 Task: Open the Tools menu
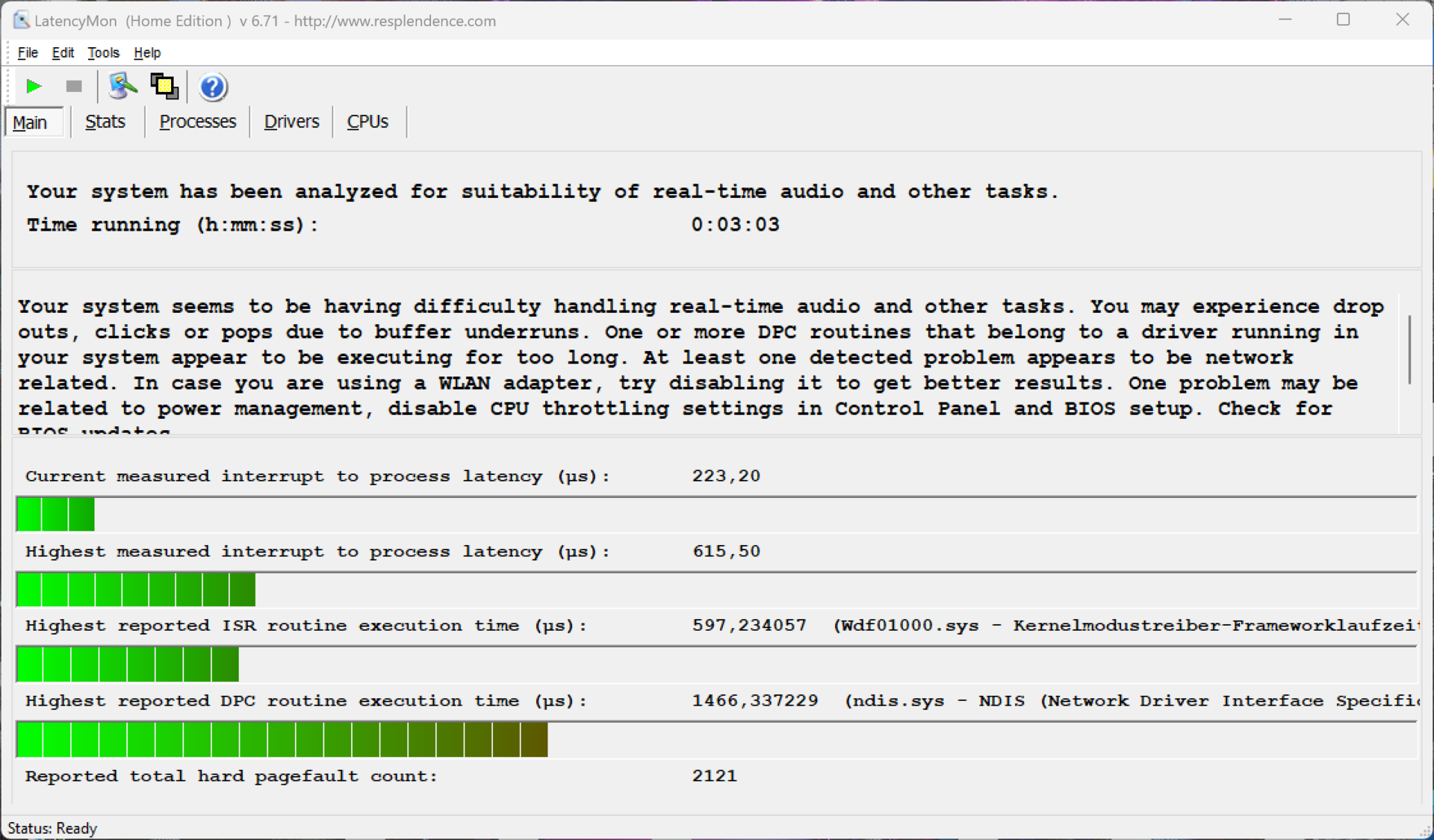[103, 52]
